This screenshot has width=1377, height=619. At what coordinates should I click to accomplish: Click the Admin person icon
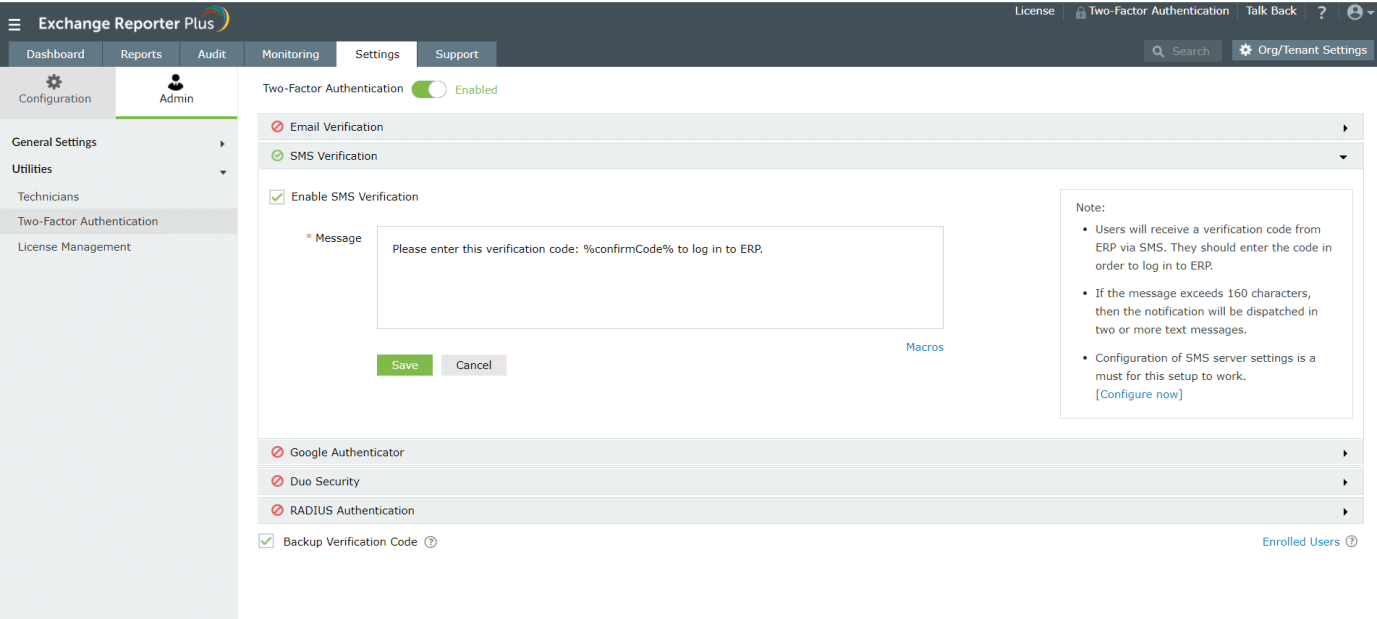(176, 82)
